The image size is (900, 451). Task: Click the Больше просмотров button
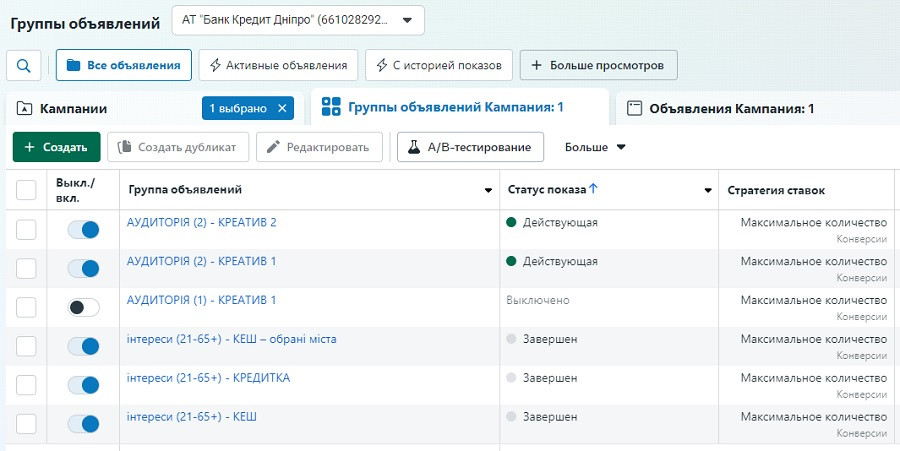tap(599, 65)
